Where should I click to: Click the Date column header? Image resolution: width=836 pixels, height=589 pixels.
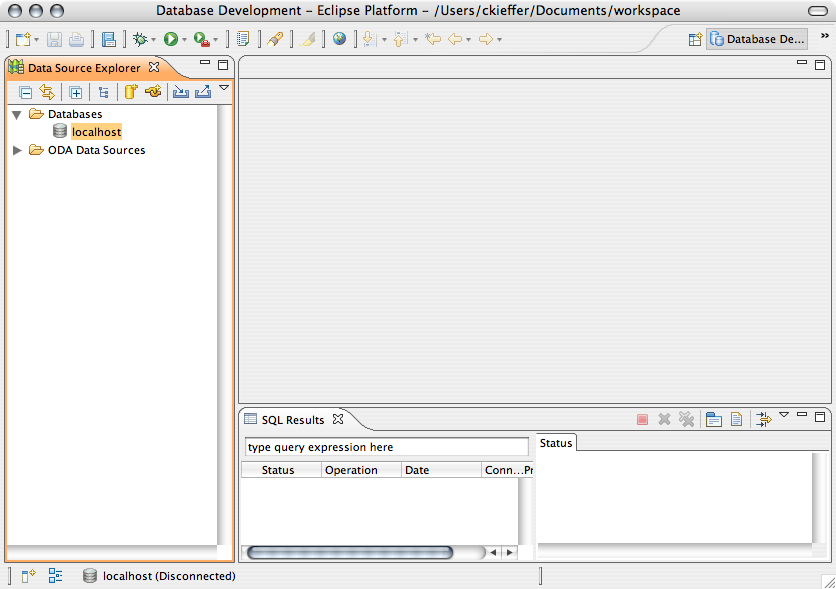[x=441, y=470]
